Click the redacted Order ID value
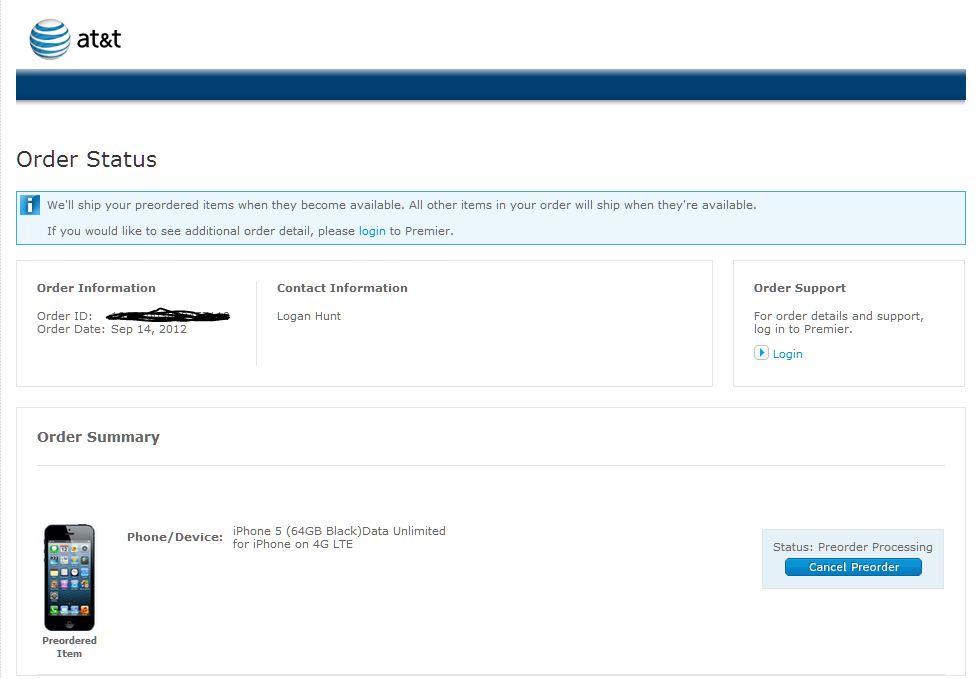 (168, 315)
